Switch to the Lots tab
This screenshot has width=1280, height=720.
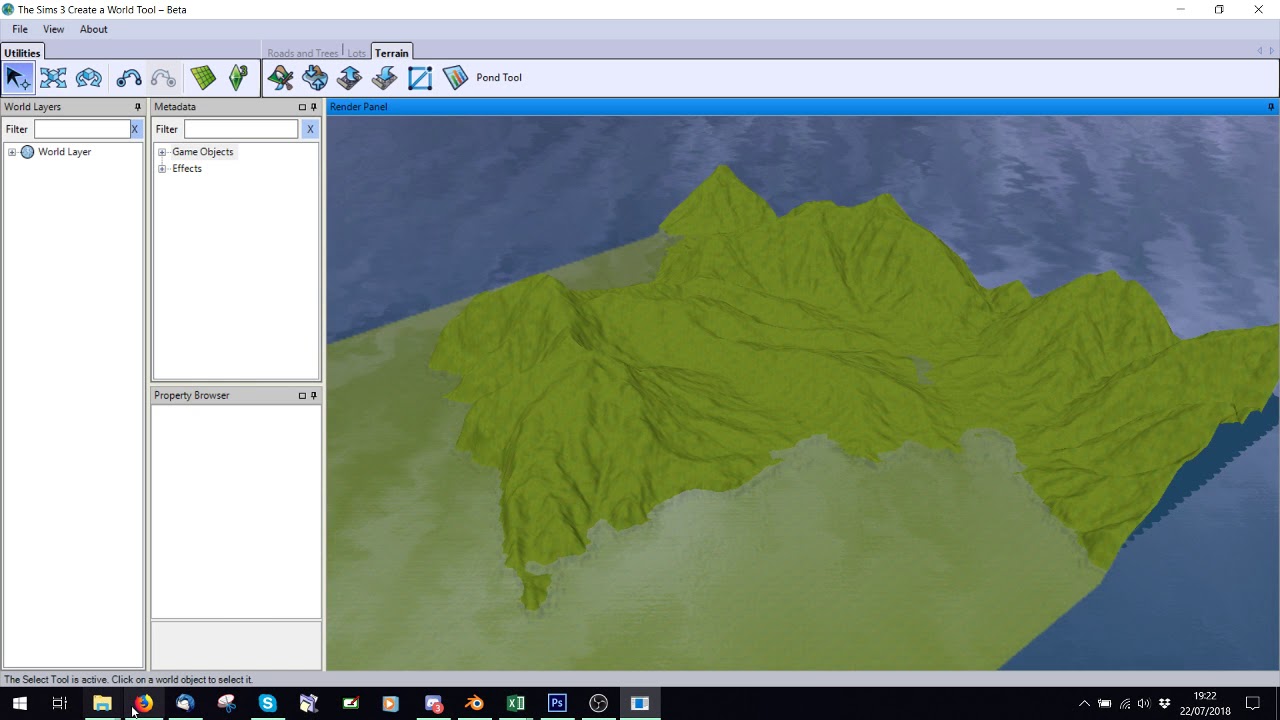(x=357, y=53)
